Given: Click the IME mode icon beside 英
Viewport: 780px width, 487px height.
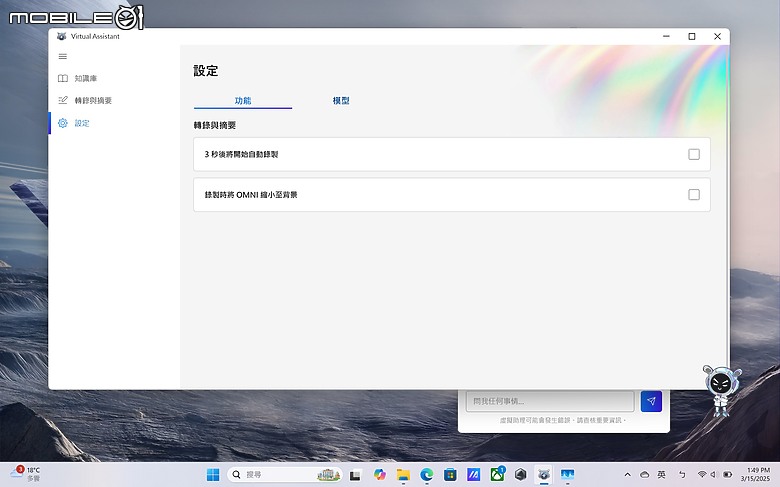Looking at the screenshot, I should (x=682, y=475).
